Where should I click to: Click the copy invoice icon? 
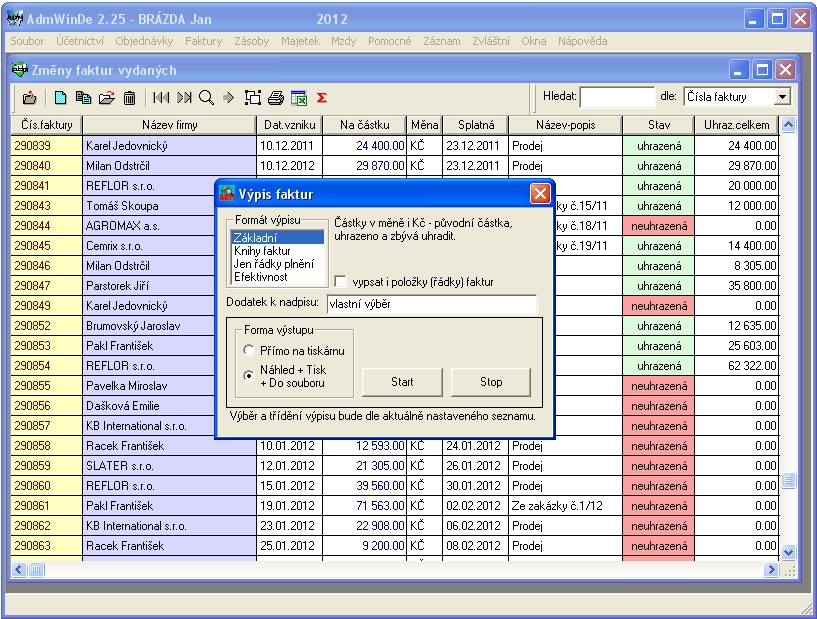click(83, 97)
